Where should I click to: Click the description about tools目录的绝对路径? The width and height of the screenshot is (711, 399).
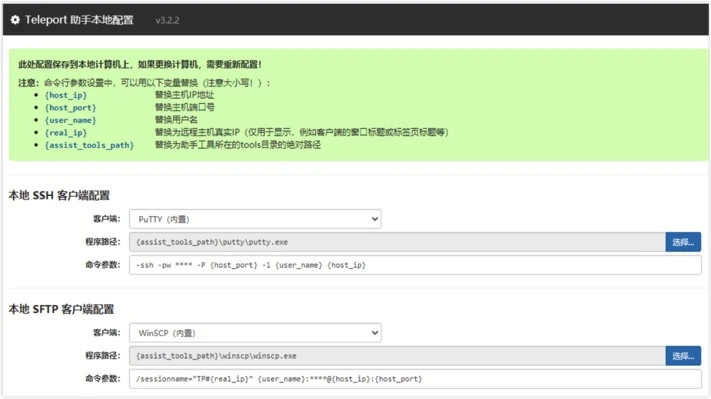[238, 145]
